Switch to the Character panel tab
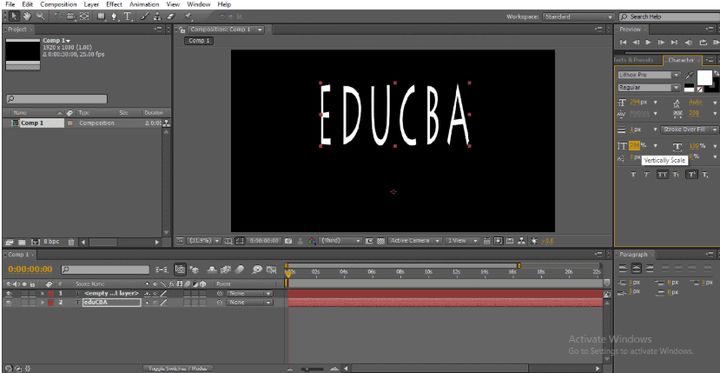The height and width of the screenshot is (373, 720). [x=681, y=60]
